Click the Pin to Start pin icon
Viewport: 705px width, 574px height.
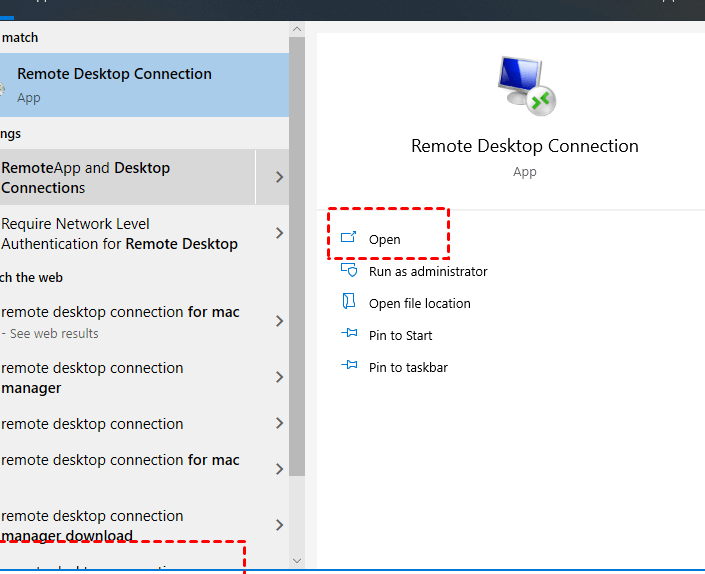click(349, 335)
